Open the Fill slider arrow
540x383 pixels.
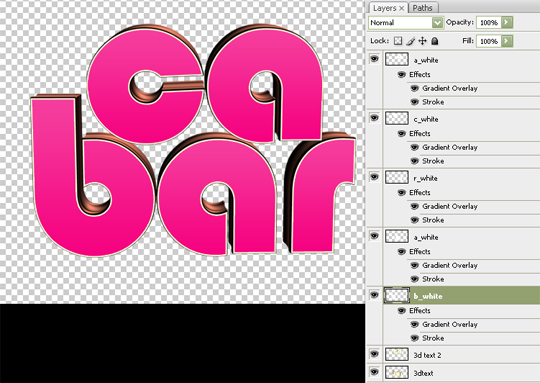click(507, 41)
